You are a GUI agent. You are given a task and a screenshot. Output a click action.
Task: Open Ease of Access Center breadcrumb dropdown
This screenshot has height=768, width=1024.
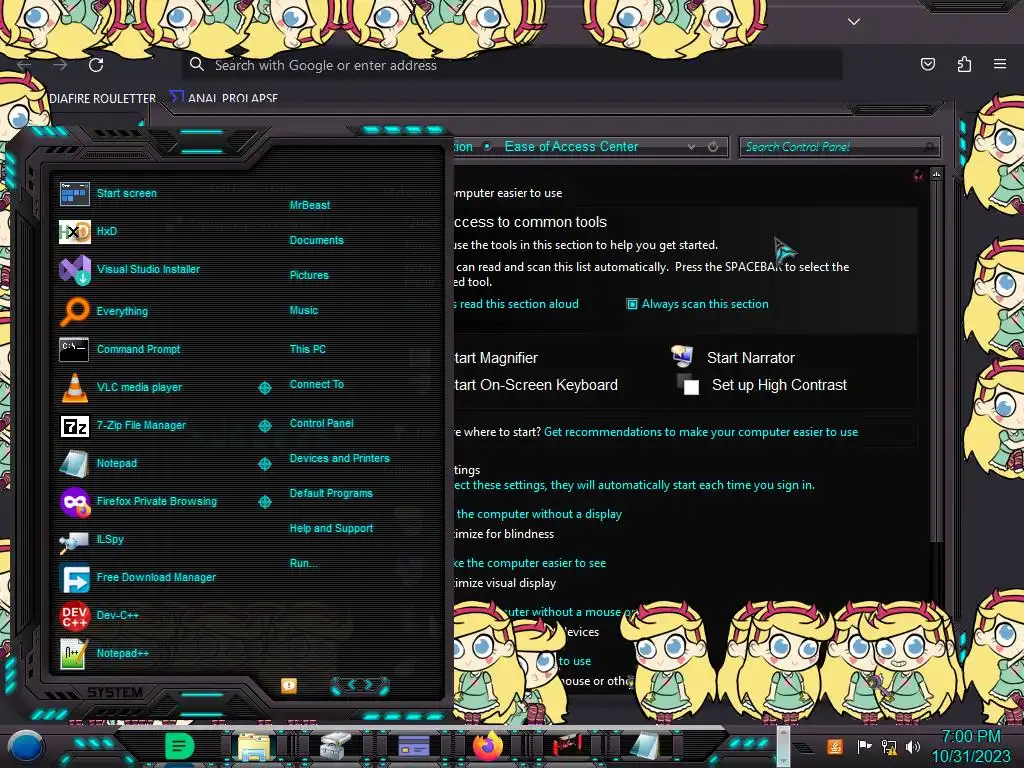(691, 147)
